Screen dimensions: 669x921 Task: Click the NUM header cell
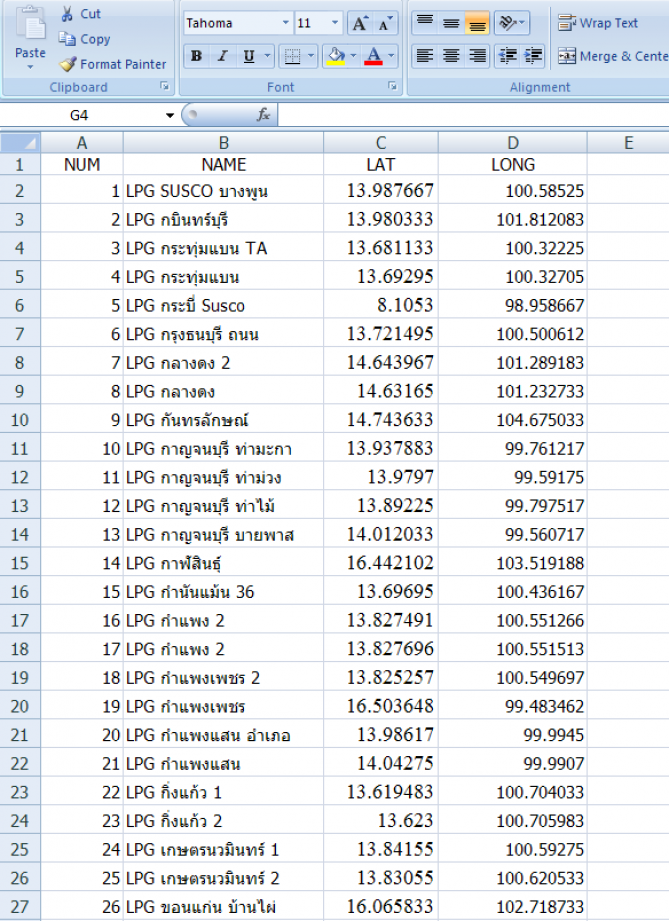(82, 164)
